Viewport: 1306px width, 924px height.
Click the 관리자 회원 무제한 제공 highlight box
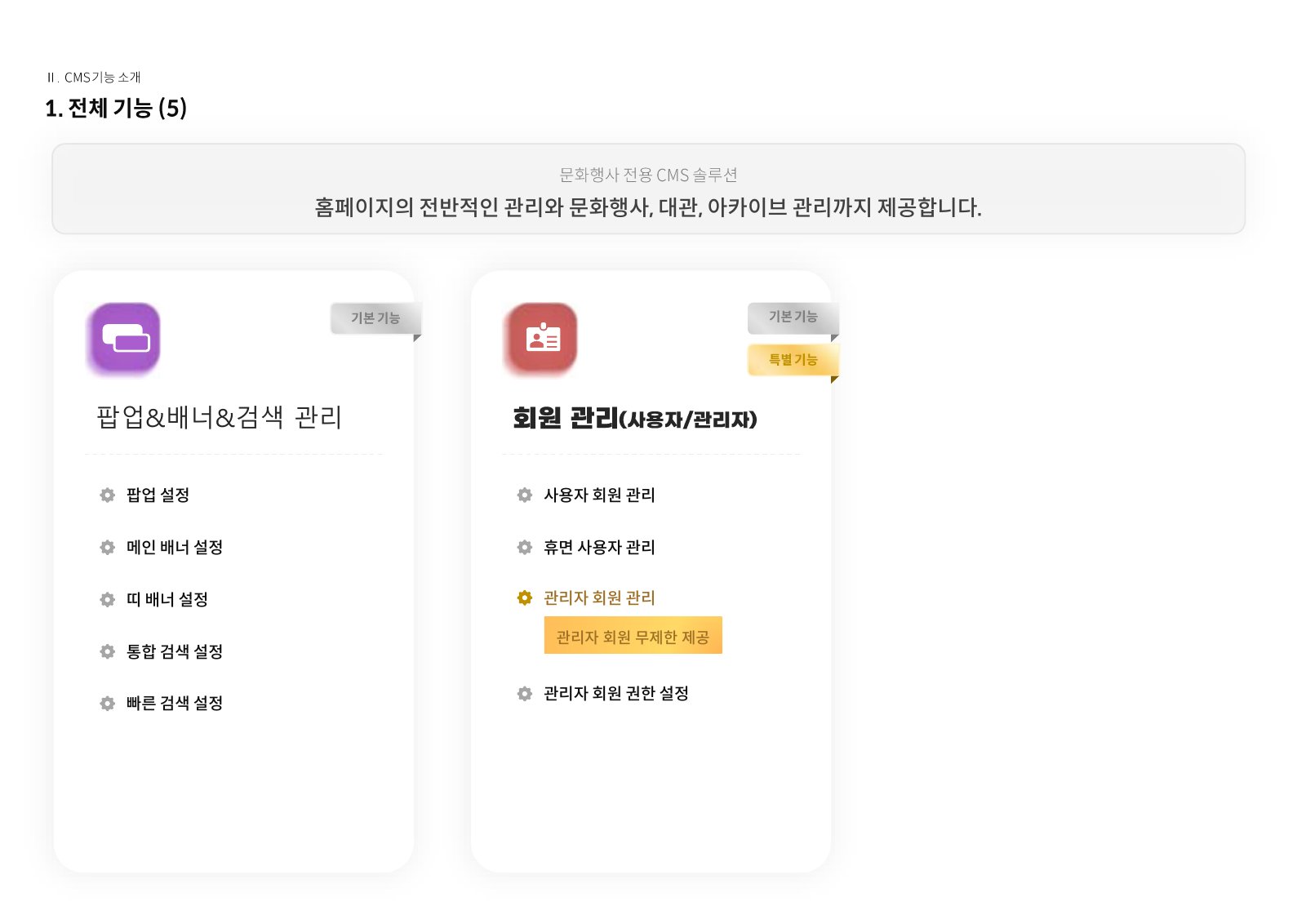pos(633,636)
